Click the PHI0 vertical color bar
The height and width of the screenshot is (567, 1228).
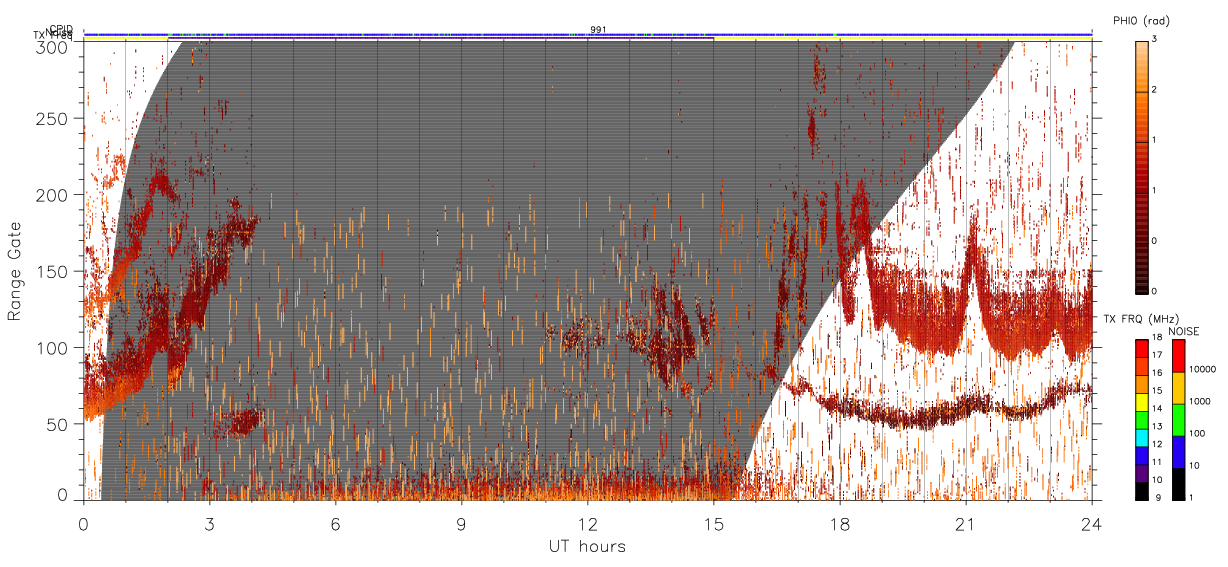click(1141, 166)
